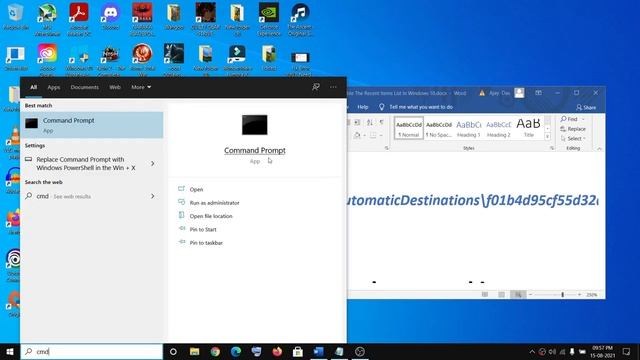Click the Word zoom slider handle

pyautogui.click(x=562, y=294)
